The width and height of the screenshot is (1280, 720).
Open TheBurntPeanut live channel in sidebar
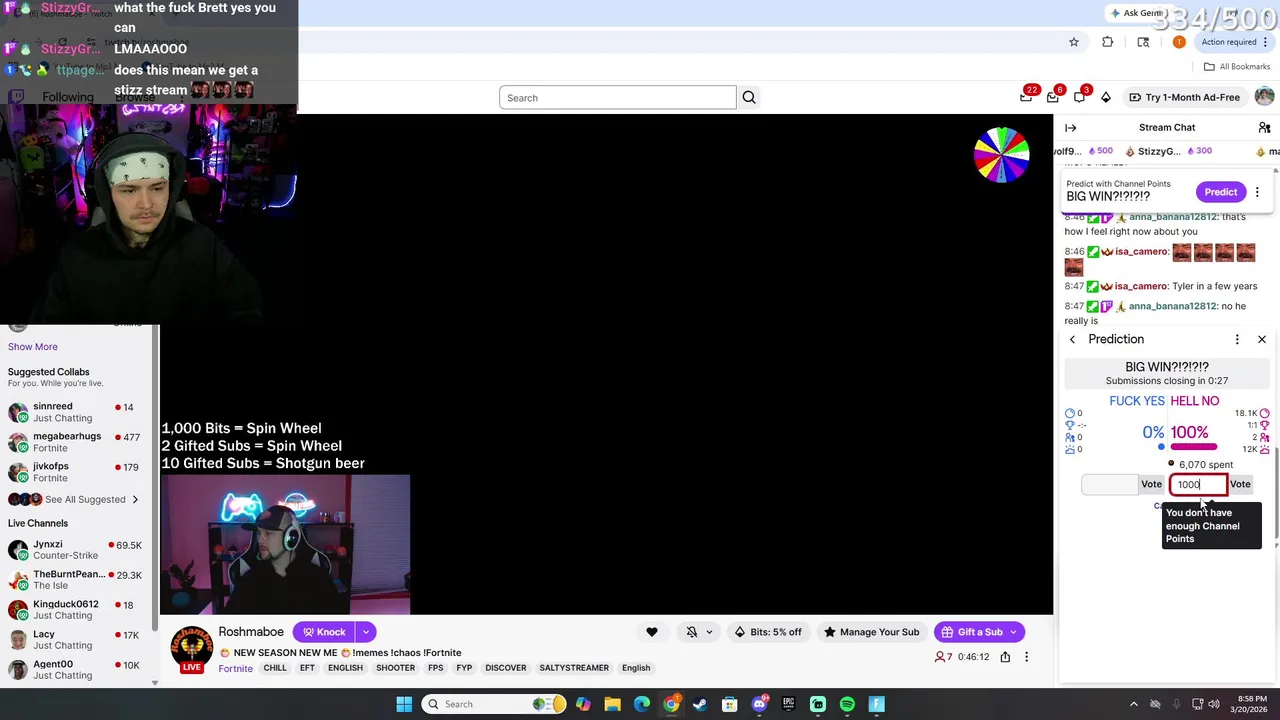pos(76,580)
